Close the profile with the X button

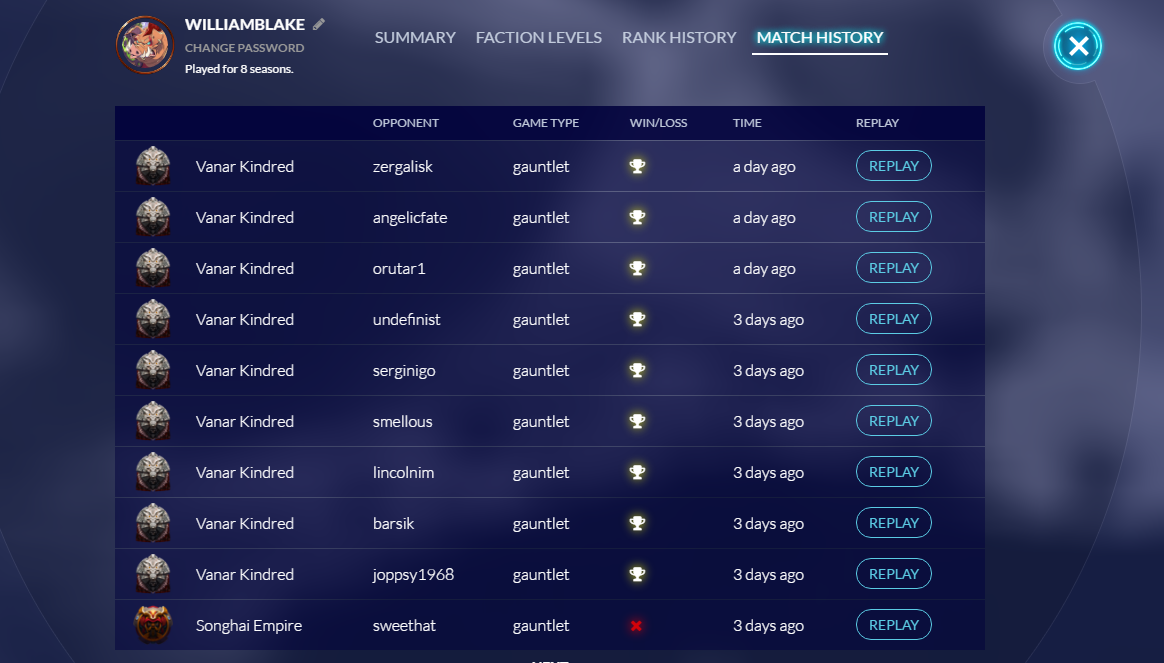point(1078,46)
